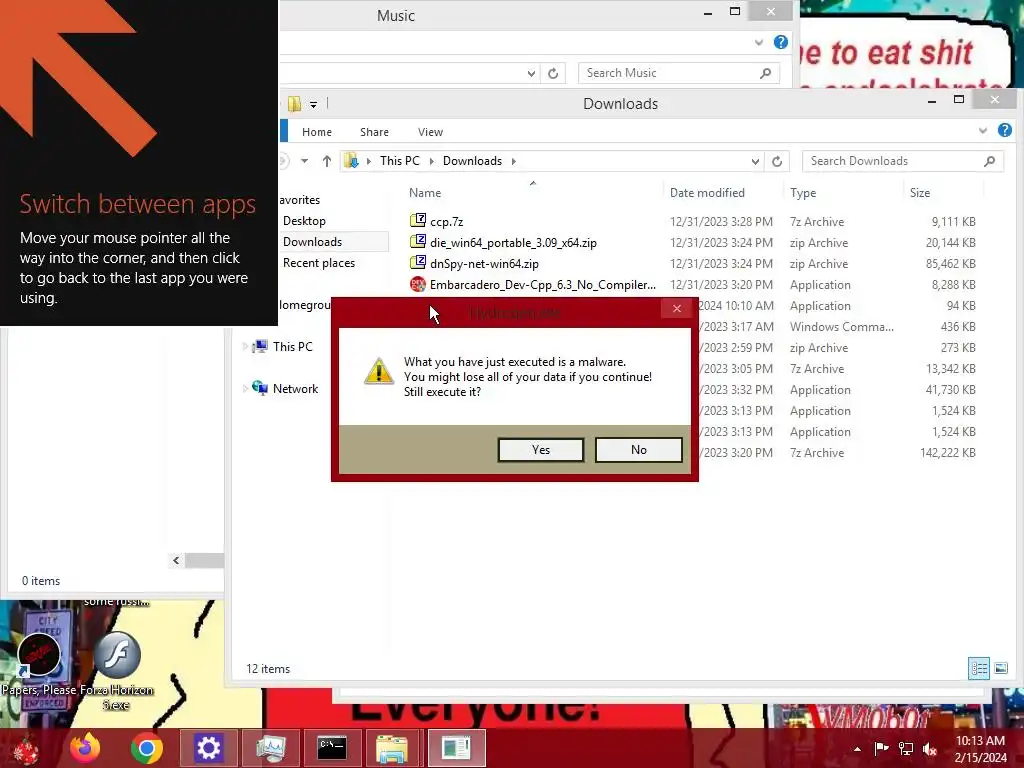Viewport: 1024px width, 768px height.
Task: Open the PC settings gear taskbar icon
Action: pyautogui.click(x=208, y=748)
